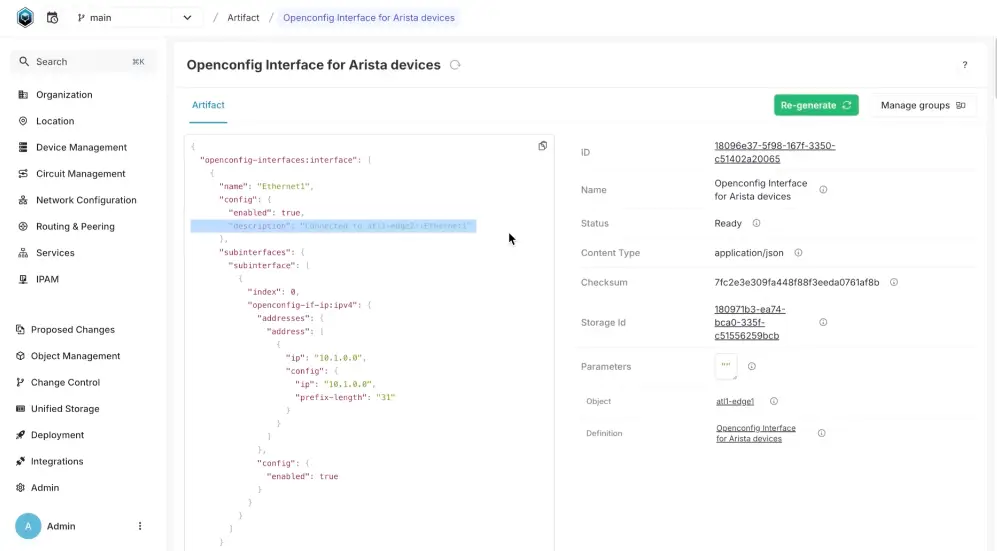Click the Openconfig Interface breadcrumb item

[369, 18]
